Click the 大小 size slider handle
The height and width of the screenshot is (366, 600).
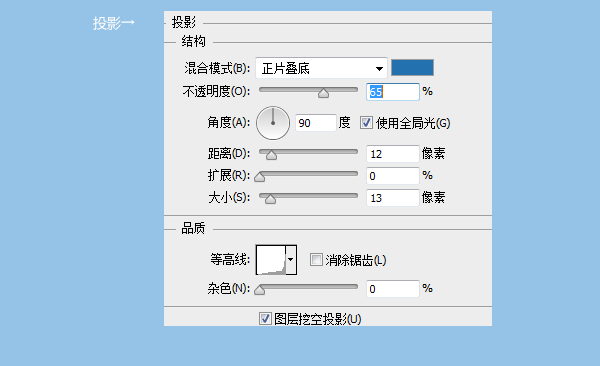[270, 199]
